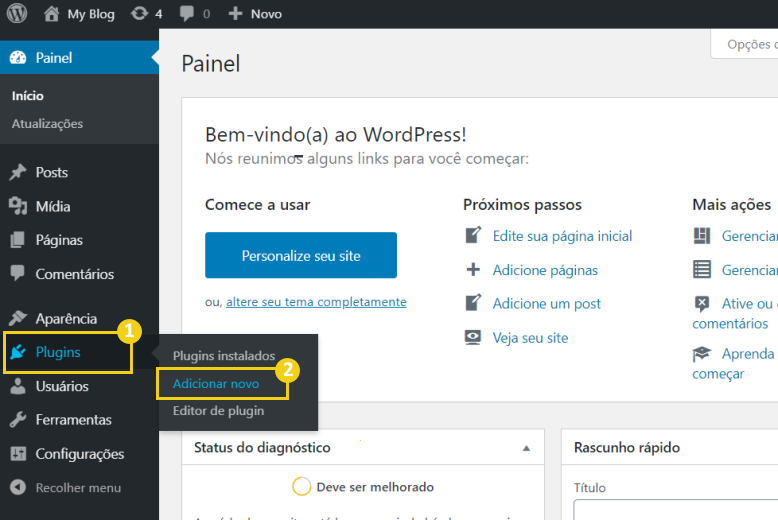Click the comments toggle icon beside Ative ou

point(702,303)
